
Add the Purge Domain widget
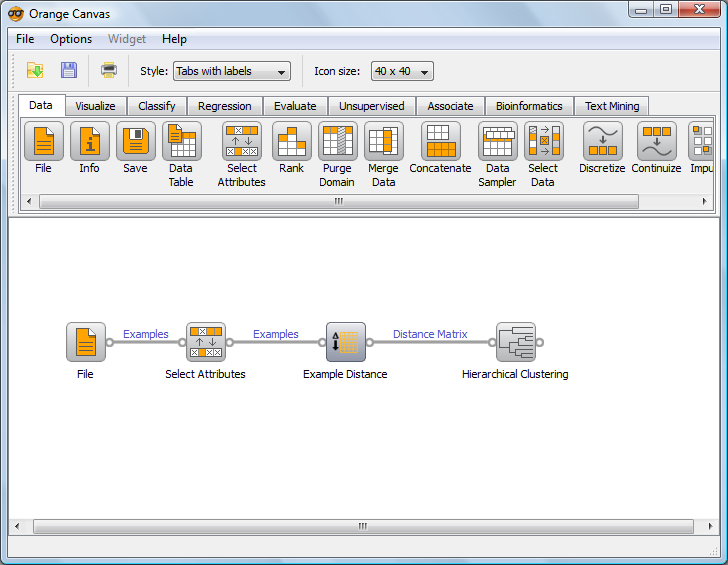338,141
